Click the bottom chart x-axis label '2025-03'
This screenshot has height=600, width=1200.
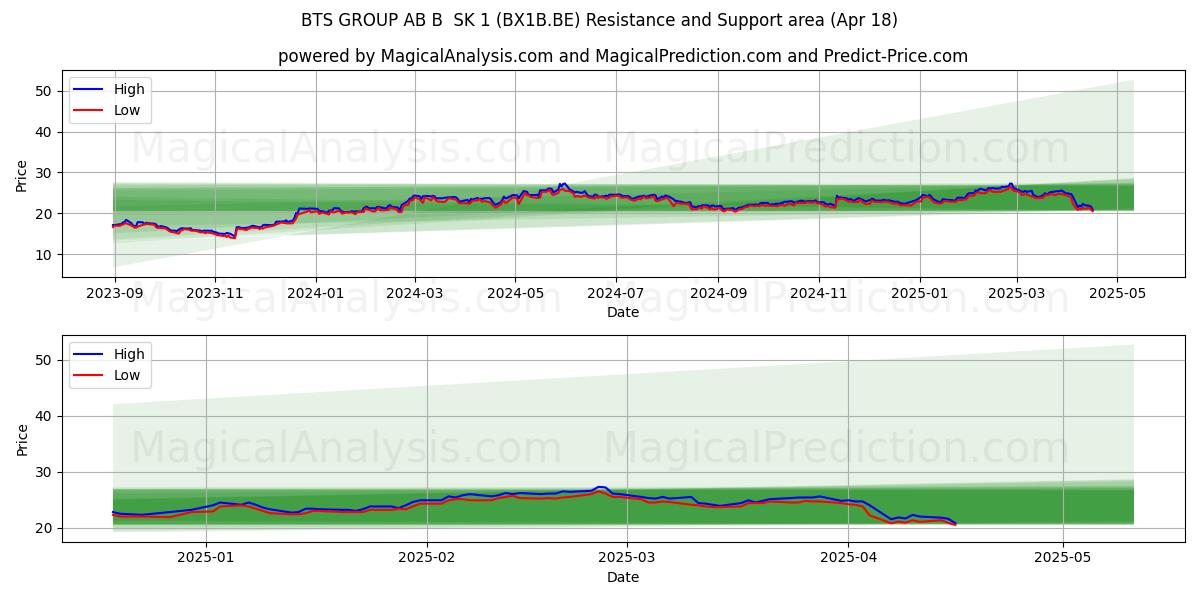click(626, 559)
